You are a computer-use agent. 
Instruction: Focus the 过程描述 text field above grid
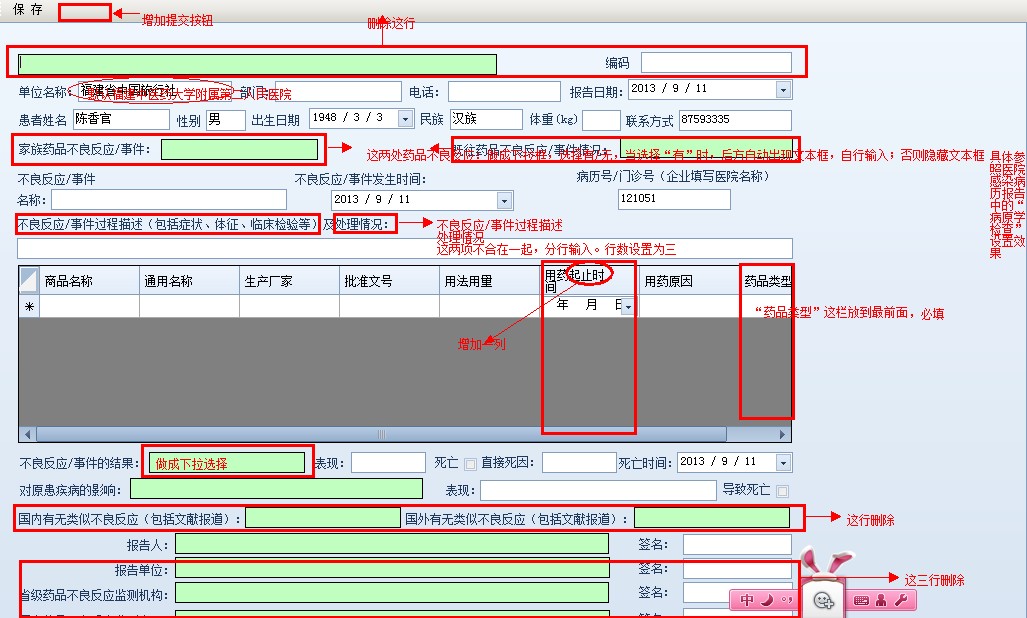coord(405,248)
